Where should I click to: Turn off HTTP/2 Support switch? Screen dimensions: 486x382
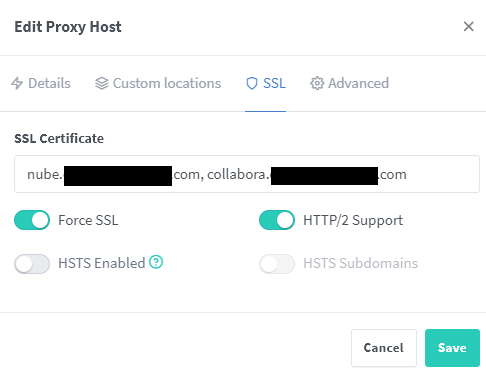[277, 220]
